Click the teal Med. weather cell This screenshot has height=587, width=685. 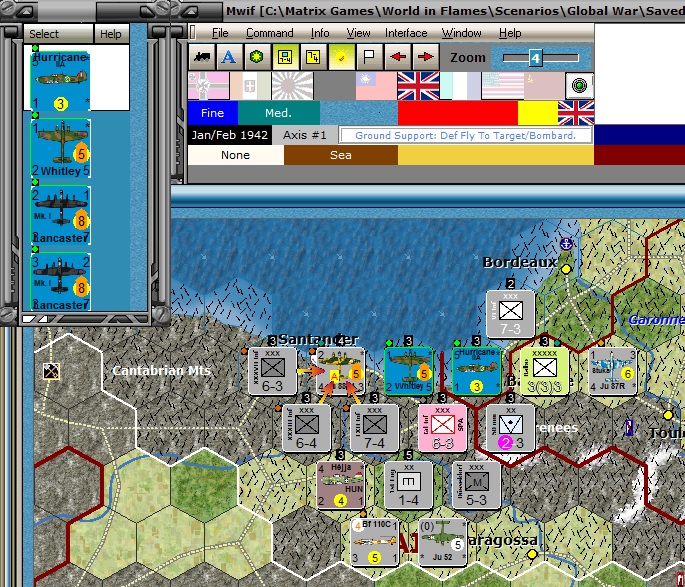tap(279, 113)
